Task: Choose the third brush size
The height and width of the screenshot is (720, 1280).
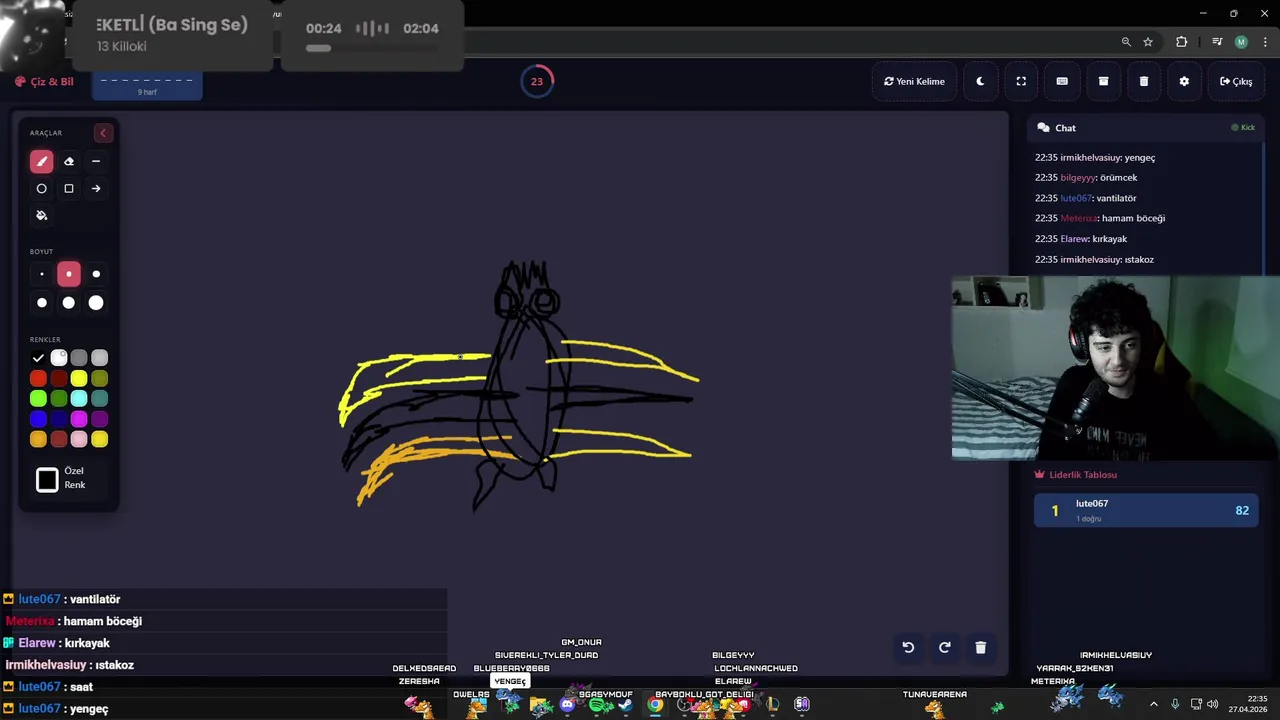Action: [96, 274]
